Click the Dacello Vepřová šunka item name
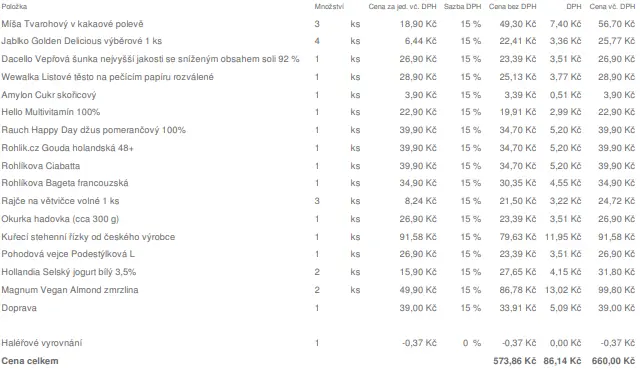 (150, 59)
